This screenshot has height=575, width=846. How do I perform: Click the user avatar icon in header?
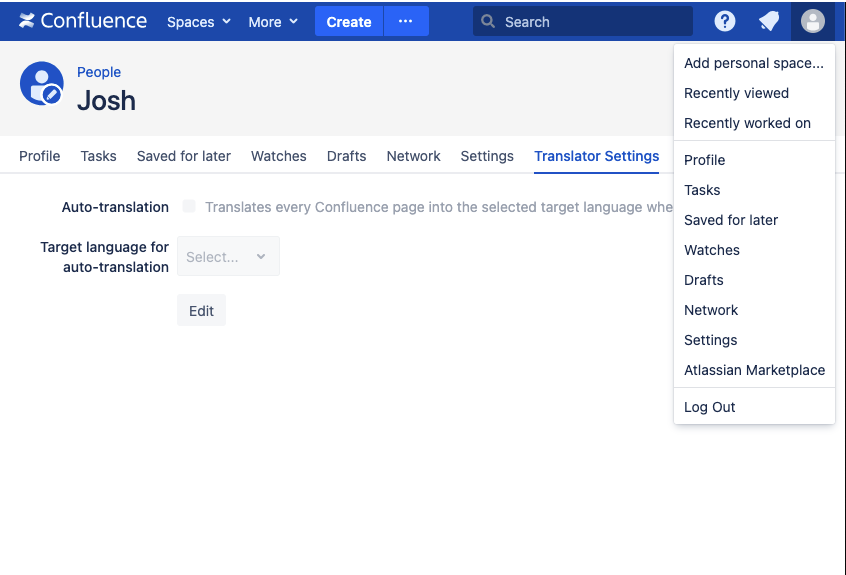click(x=813, y=21)
